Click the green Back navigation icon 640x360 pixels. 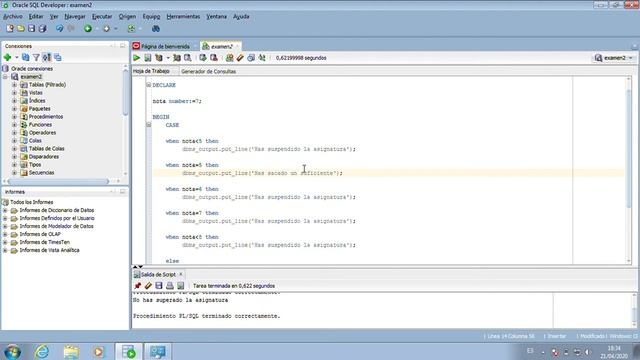tap(88, 29)
